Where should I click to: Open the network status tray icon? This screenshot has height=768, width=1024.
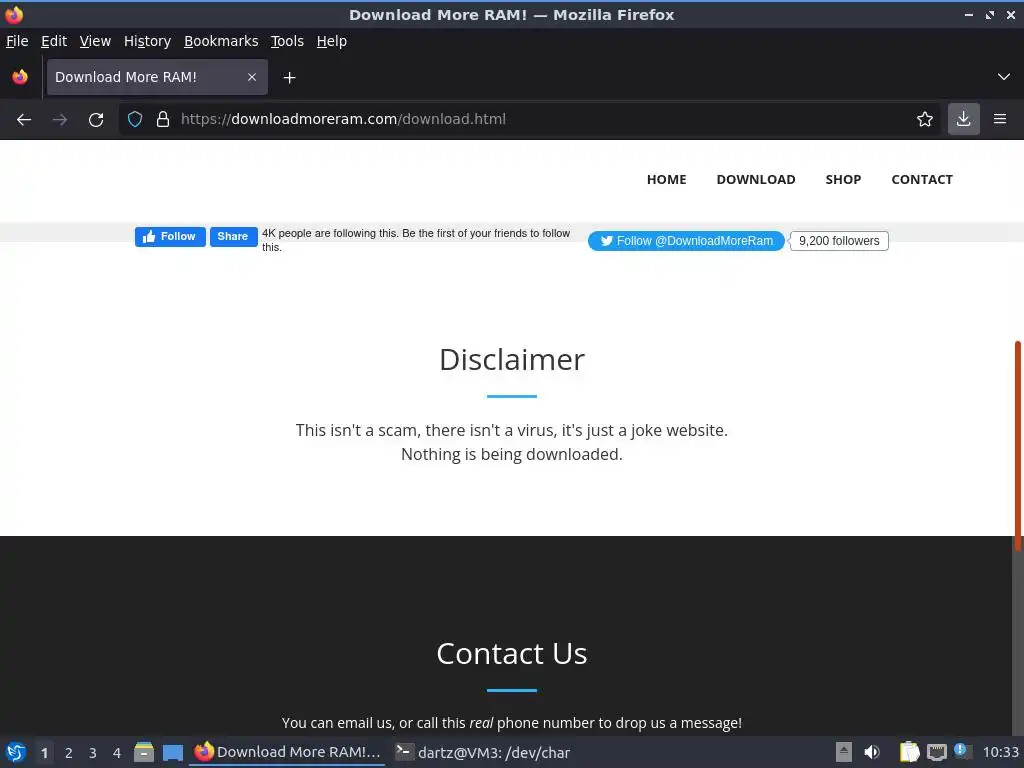coord(936,752)
